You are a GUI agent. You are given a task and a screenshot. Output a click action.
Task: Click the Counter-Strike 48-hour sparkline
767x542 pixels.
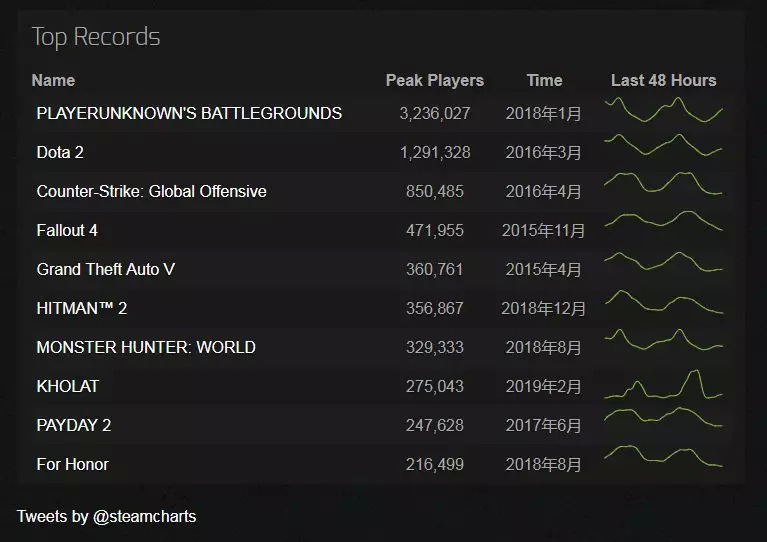pos(663,183)
